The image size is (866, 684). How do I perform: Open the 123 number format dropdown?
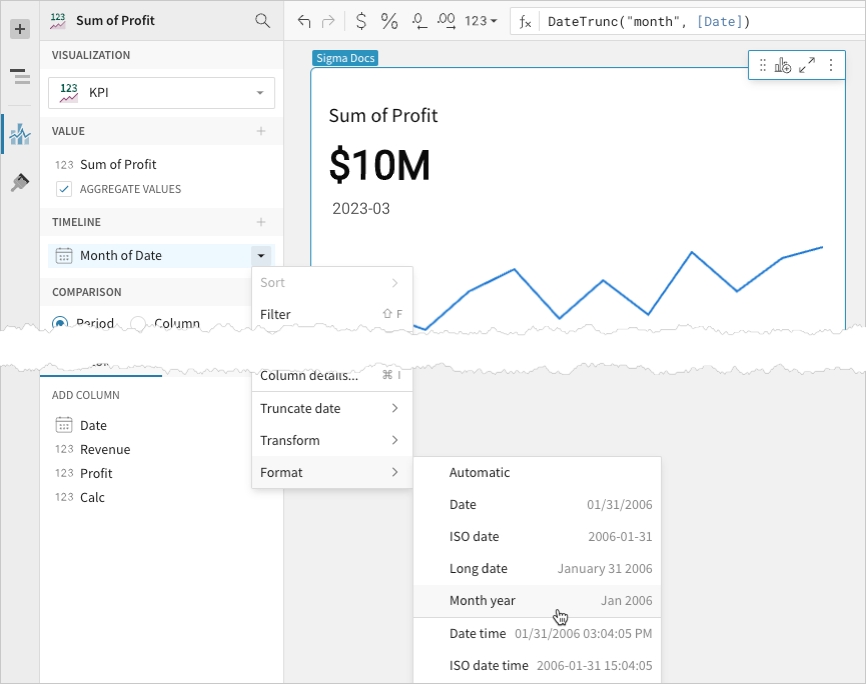(481, 21)
